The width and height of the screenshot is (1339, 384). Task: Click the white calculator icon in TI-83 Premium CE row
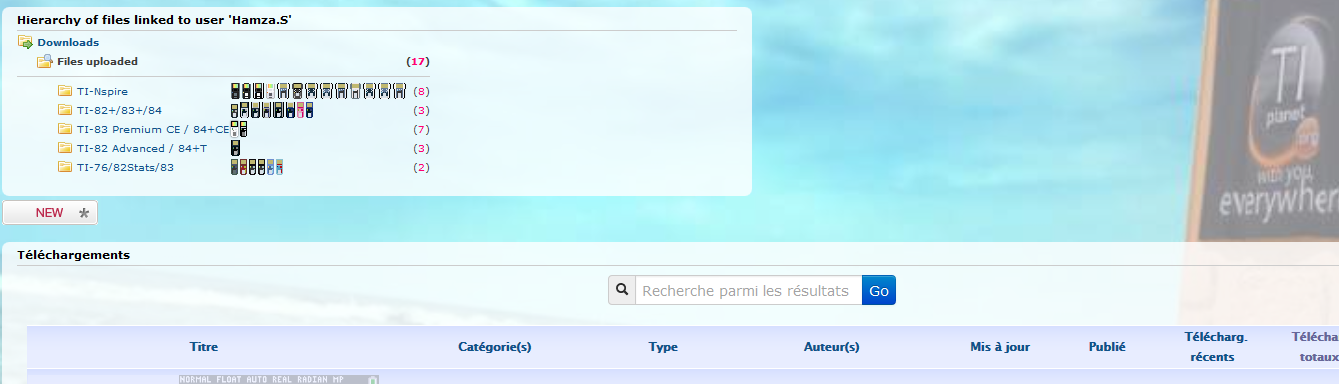tap(235, 129)
